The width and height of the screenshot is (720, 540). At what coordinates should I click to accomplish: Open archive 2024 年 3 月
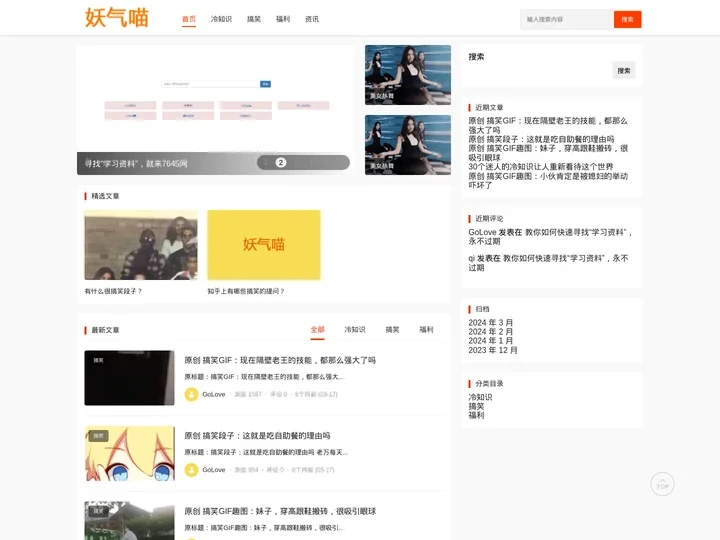(x=490, y=323)
